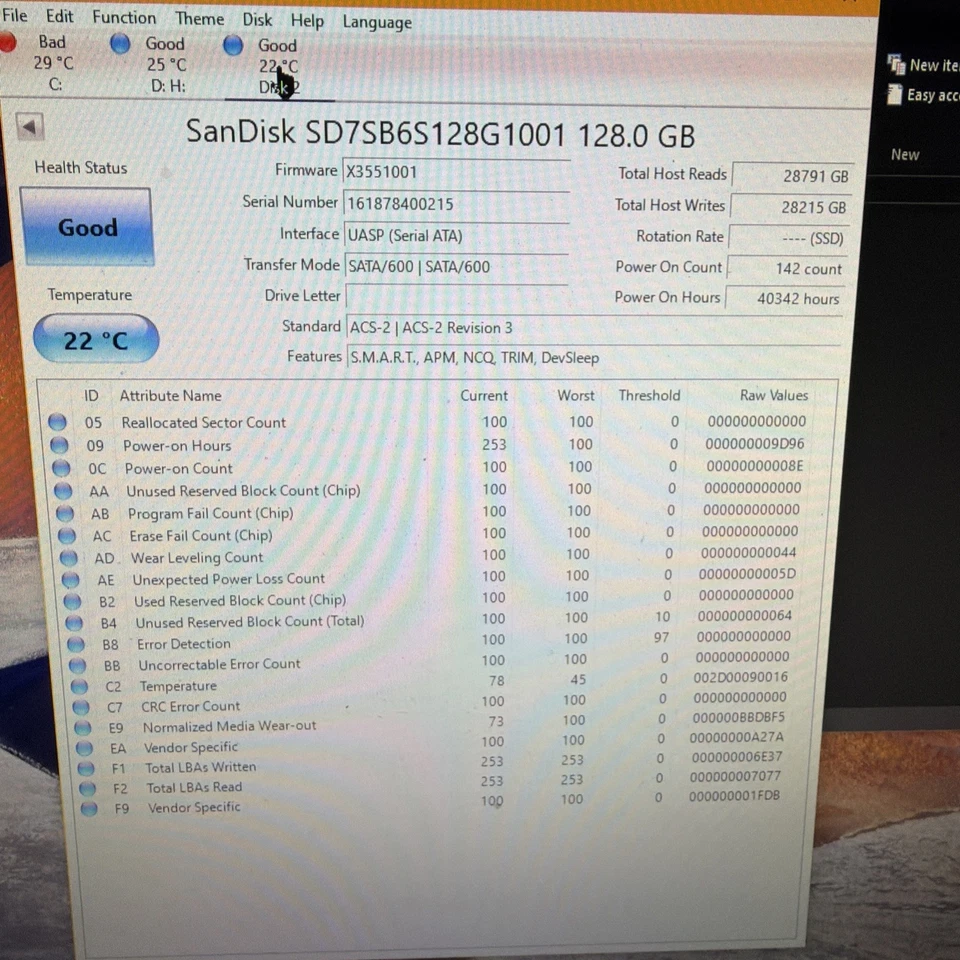Viewport: 960px width, 960px height.
Task: Click the Easy access icon on the right
Action: point(894,95)
